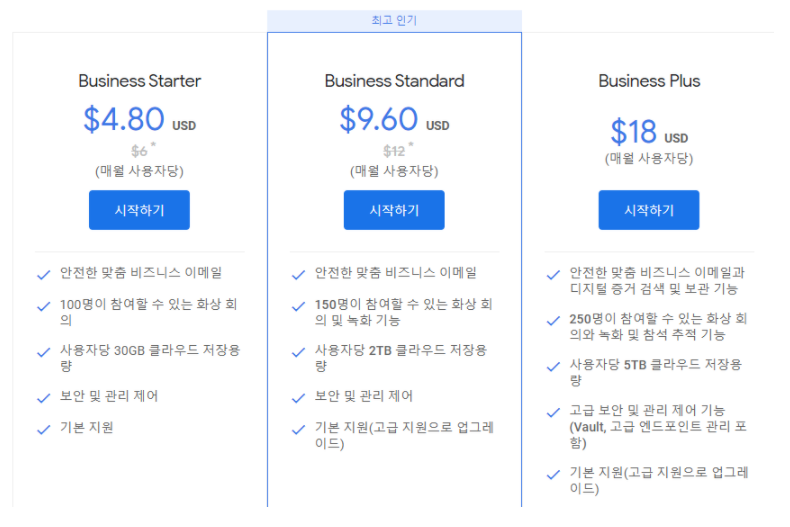Click the Business Starter plan title
The height and width of the screenshot is (527, 790).
[x=140, y=81]
